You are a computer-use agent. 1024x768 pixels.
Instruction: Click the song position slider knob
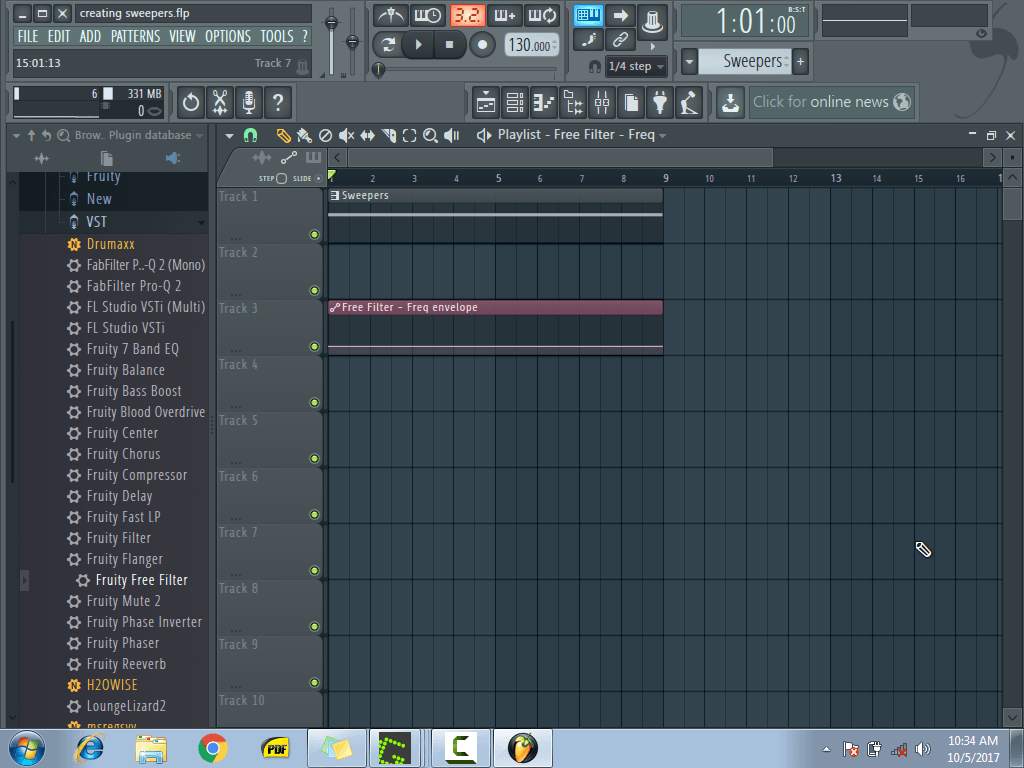point(378,69)
